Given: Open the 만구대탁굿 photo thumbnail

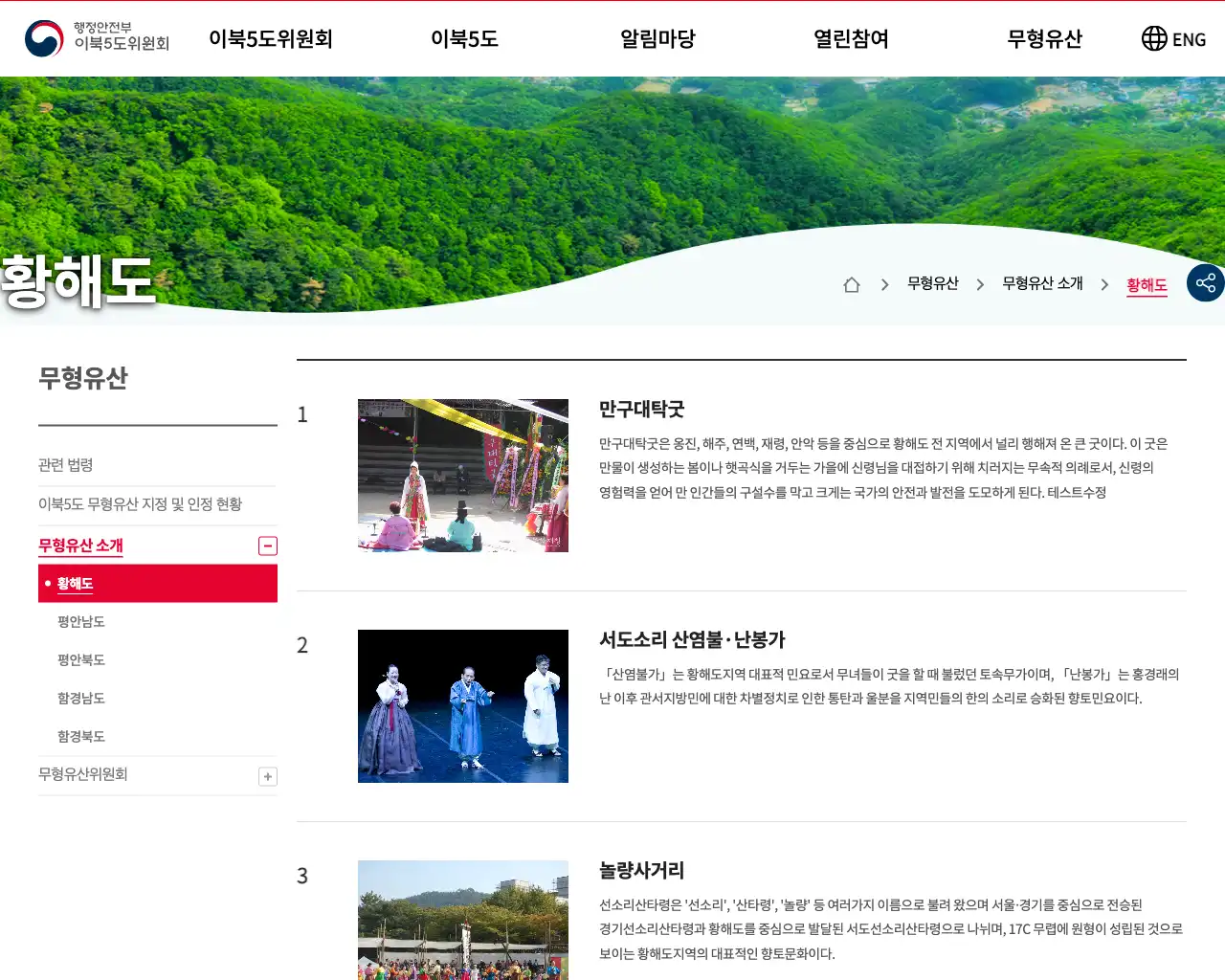Looking at the screenshot, I should 463,476.
